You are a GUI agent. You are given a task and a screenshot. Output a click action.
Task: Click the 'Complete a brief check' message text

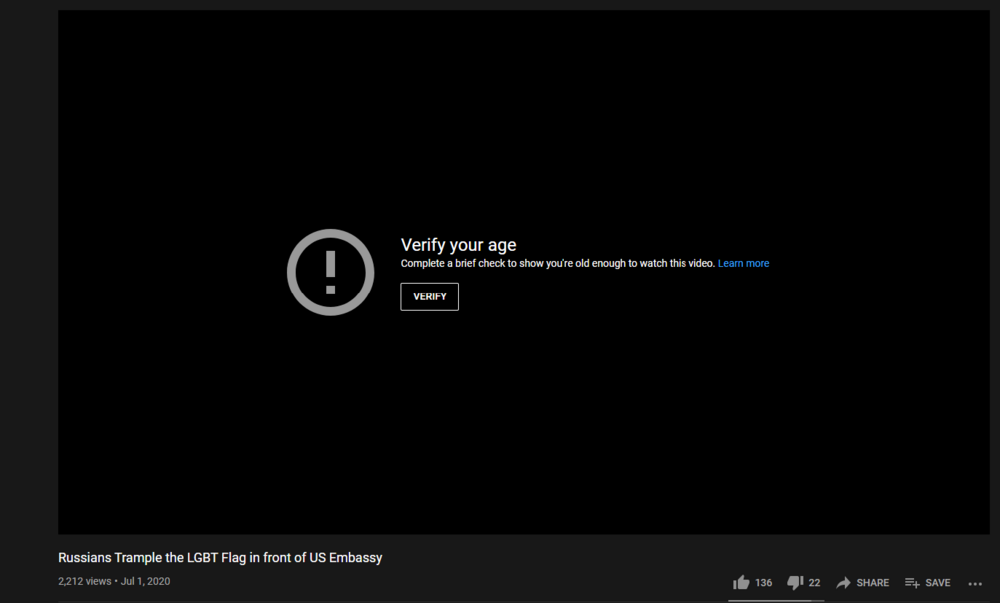tap(557, 263)
